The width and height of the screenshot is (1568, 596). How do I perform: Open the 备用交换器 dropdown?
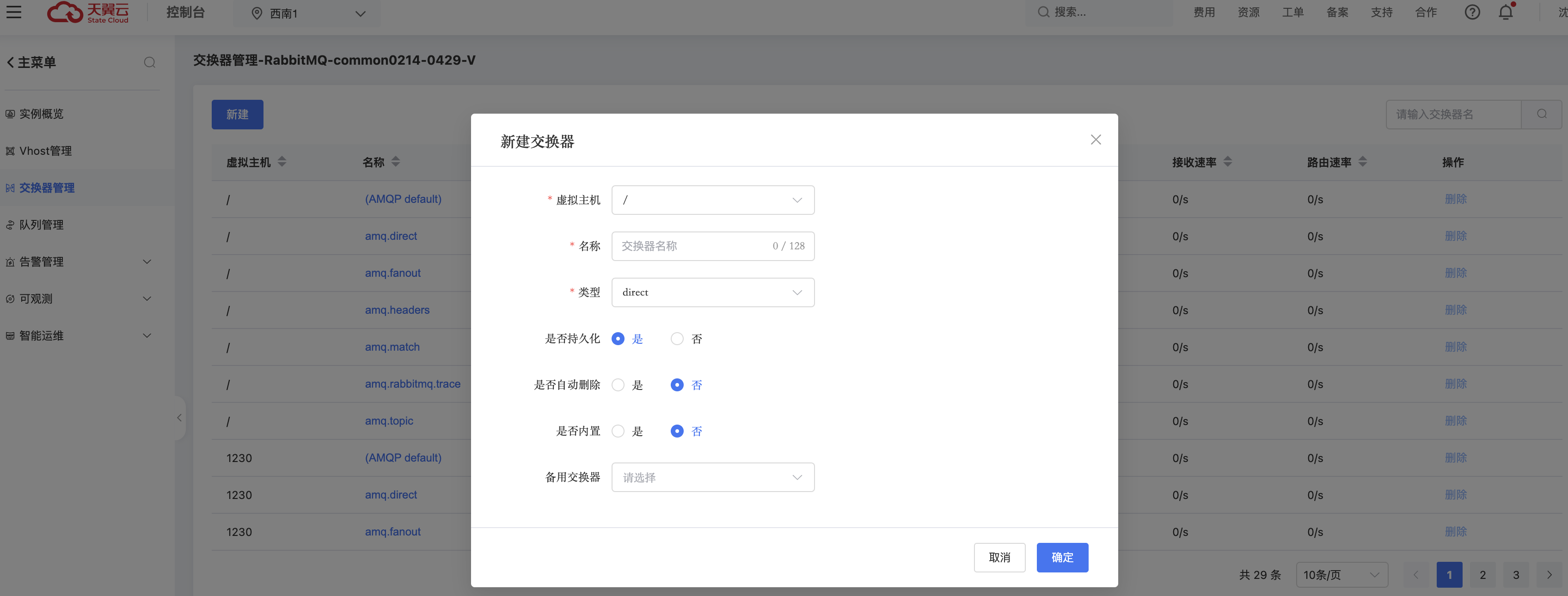click(713, 477)
